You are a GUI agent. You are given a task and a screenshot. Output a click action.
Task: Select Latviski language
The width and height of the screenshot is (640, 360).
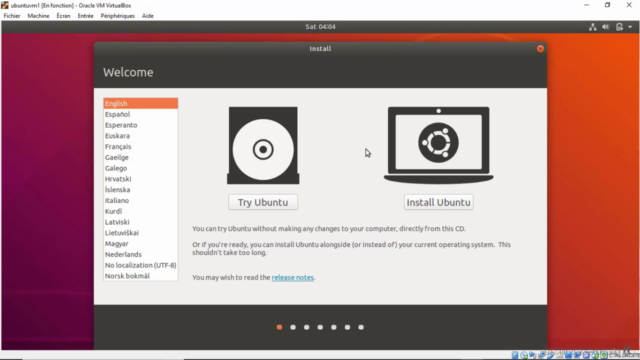[x=140, y=222]
